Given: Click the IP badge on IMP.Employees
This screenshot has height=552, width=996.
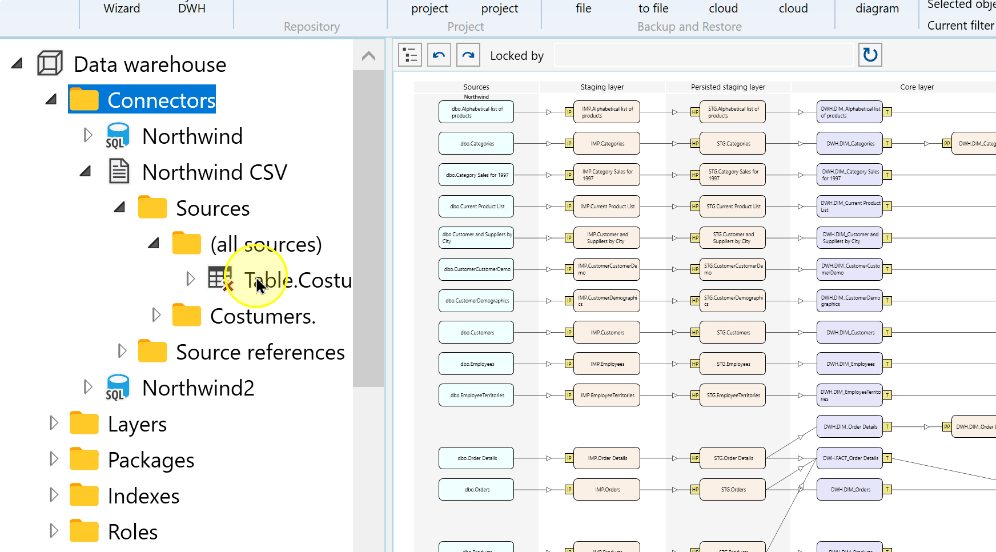Looking at the screenshot, I should tap(569, 364).
